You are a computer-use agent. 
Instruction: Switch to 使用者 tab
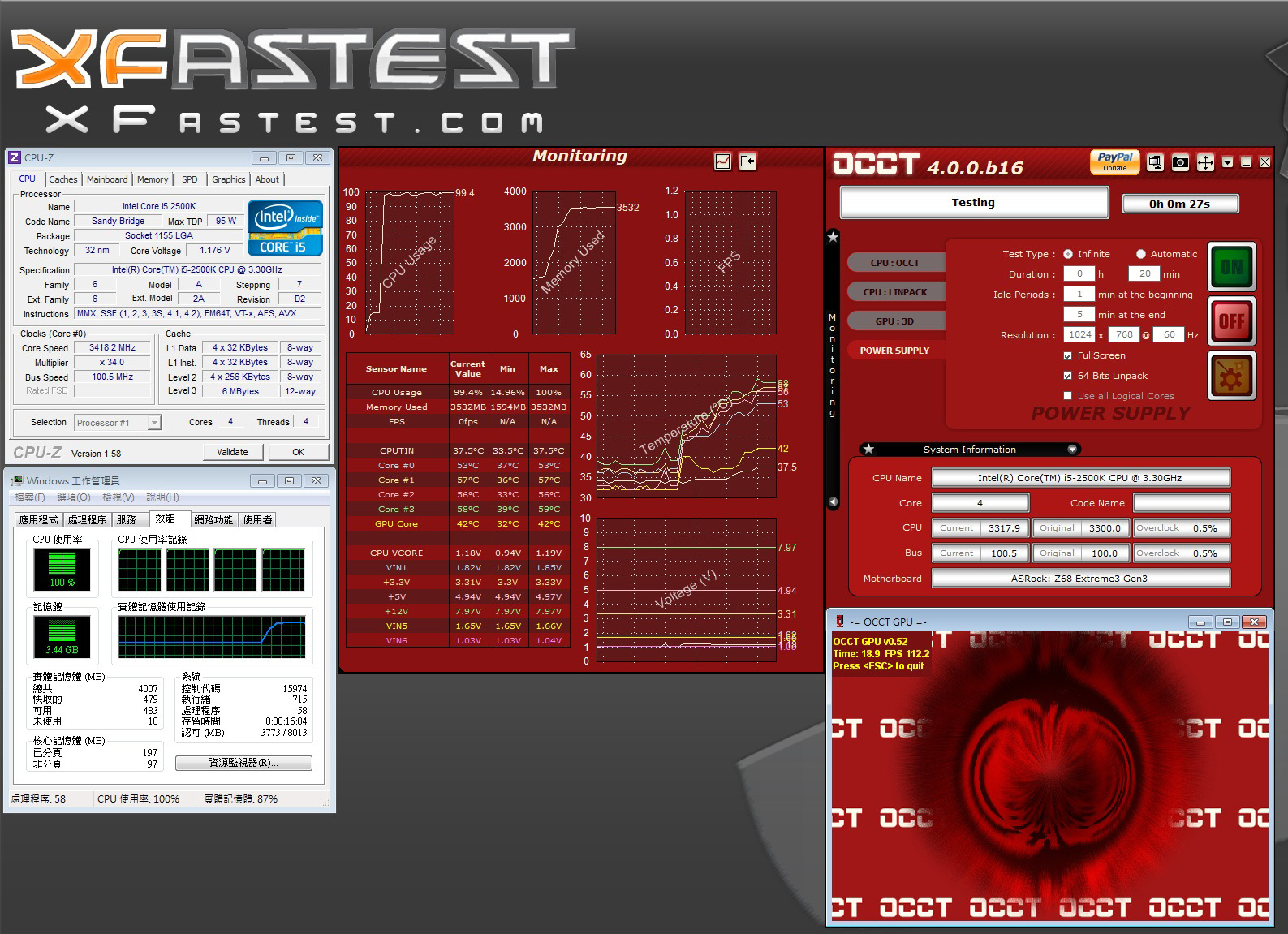tap(258, 520)
